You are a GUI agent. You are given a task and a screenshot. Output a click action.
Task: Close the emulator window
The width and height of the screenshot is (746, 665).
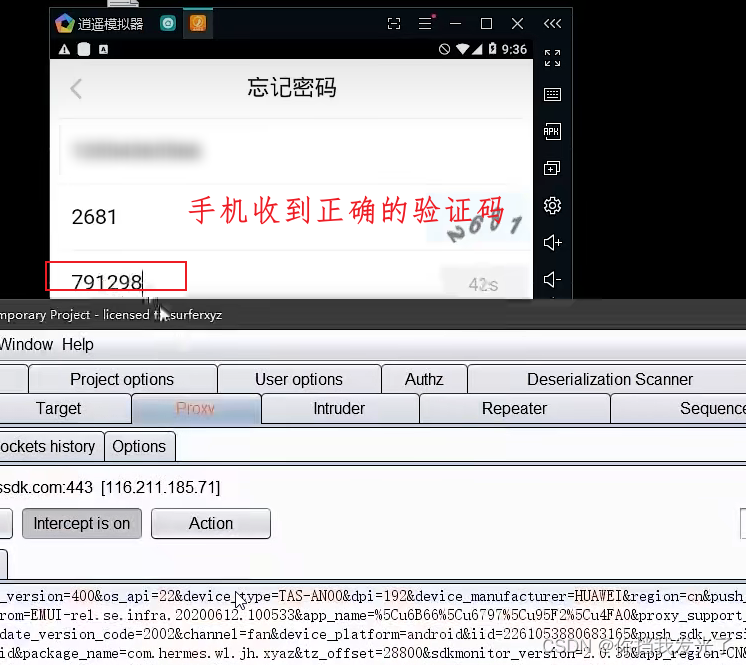click(517, 23)
